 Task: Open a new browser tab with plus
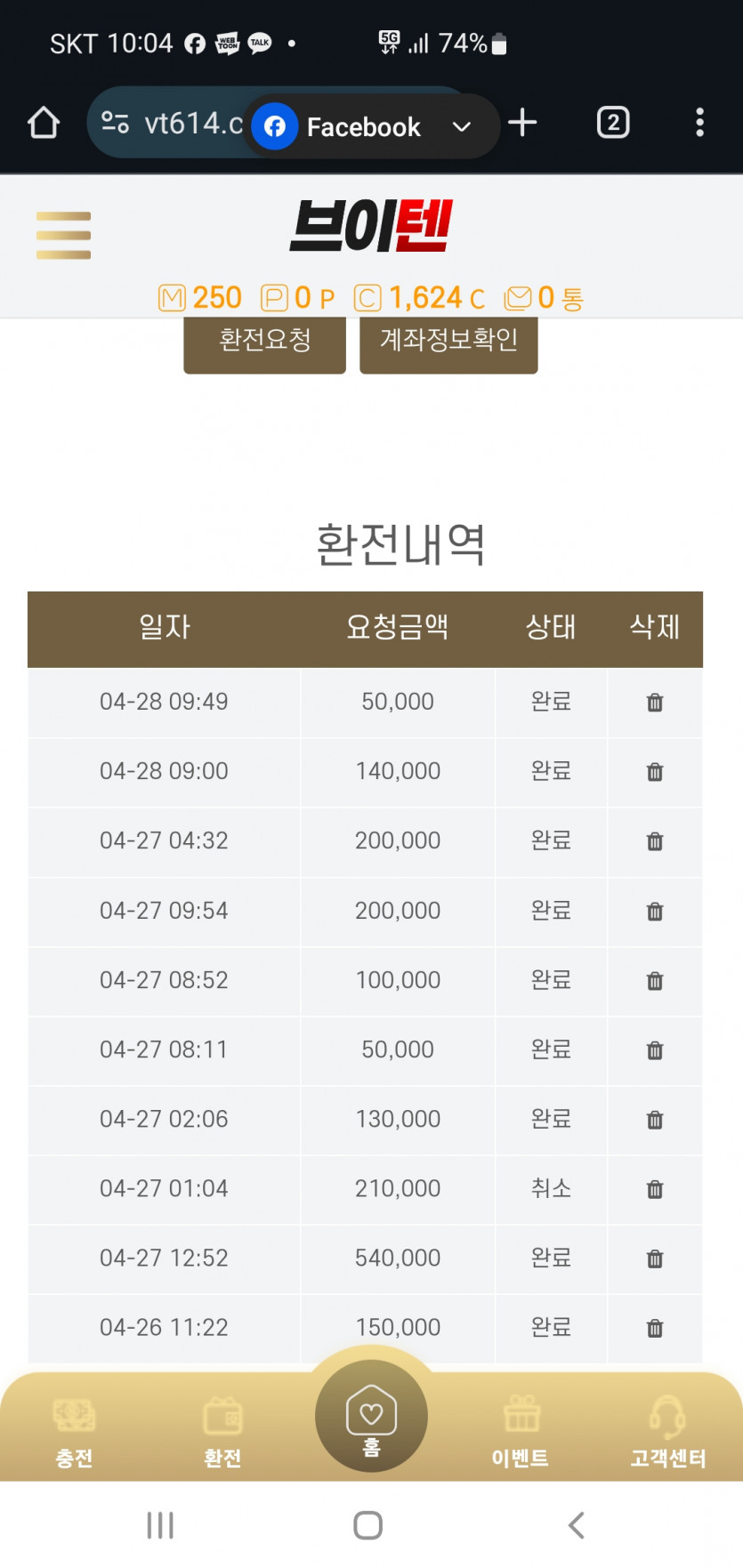click(x=522, y=123)
